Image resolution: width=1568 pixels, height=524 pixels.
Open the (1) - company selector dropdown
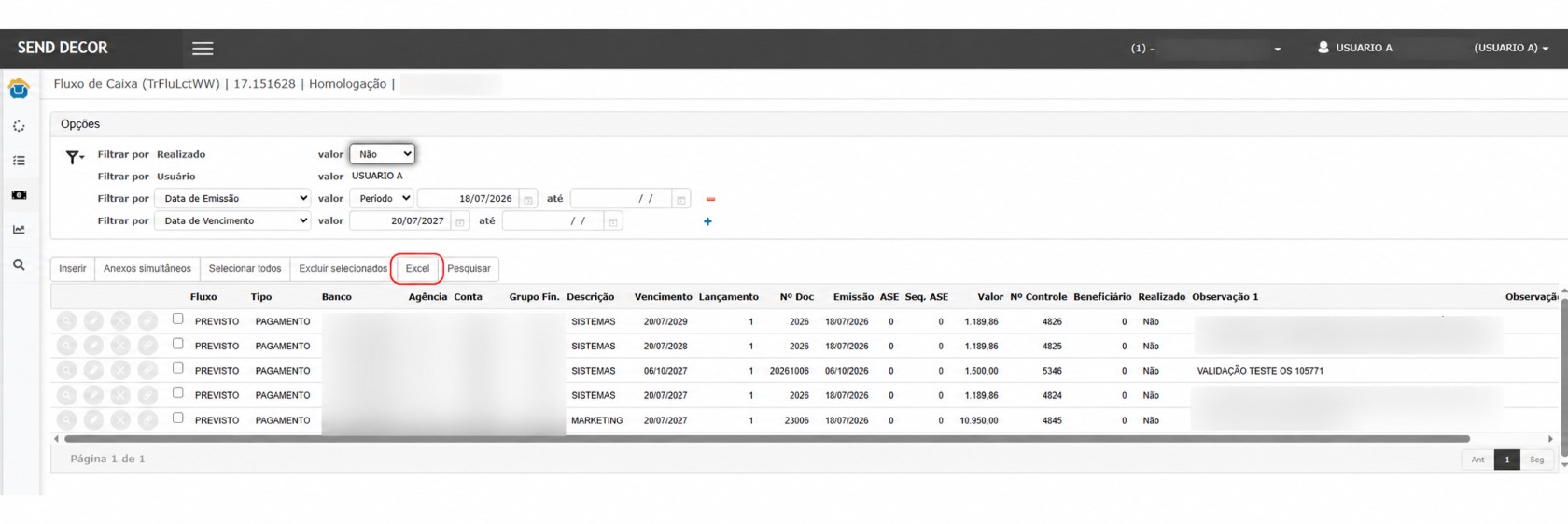click(1206, 48)
